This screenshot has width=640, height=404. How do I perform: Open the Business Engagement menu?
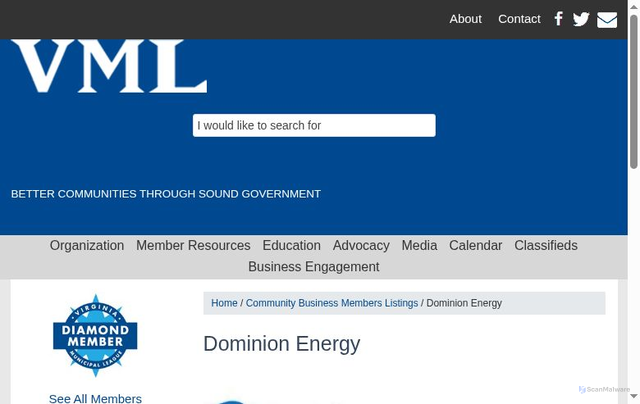313,266
